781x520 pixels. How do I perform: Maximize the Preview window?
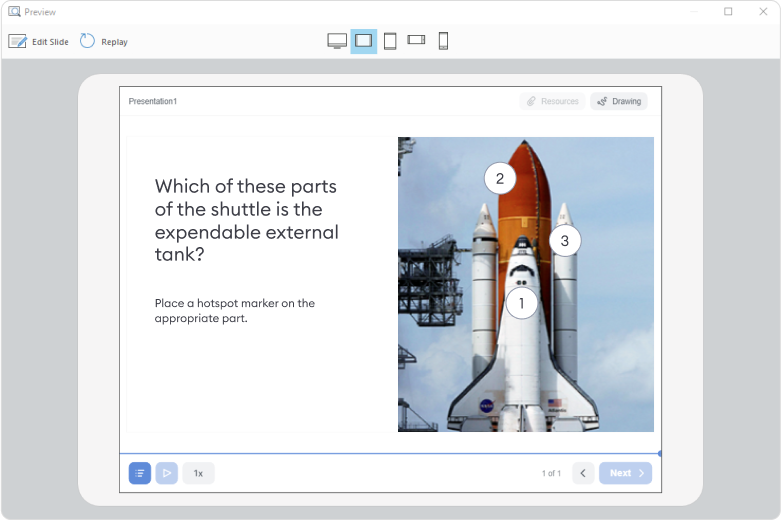click(728, 12)
